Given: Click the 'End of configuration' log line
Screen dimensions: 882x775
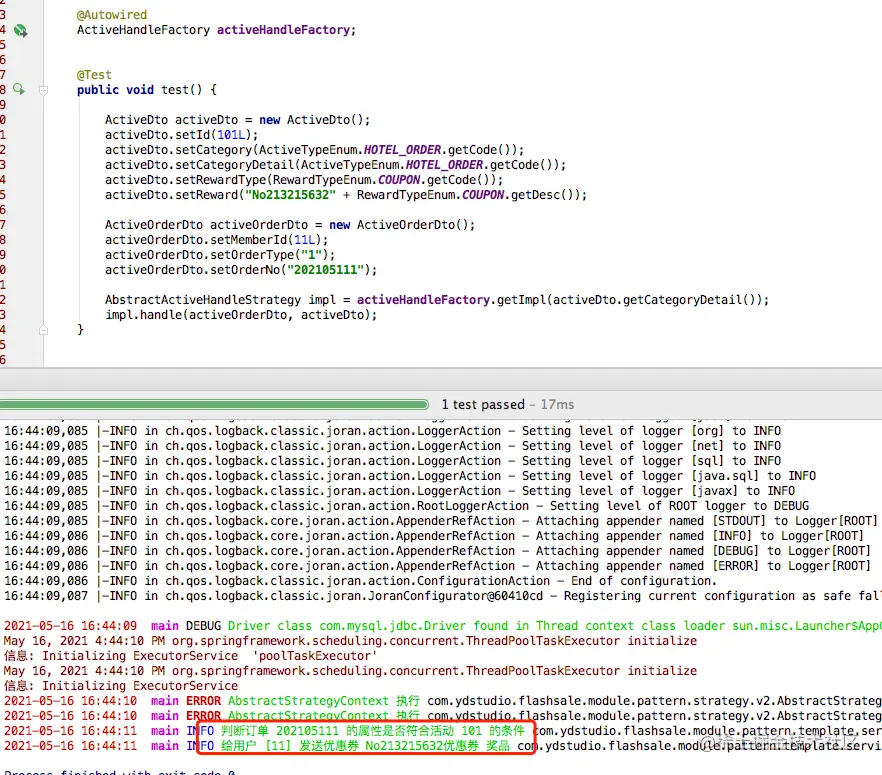Looking at the screenshot, I should [x=361, y=581].
